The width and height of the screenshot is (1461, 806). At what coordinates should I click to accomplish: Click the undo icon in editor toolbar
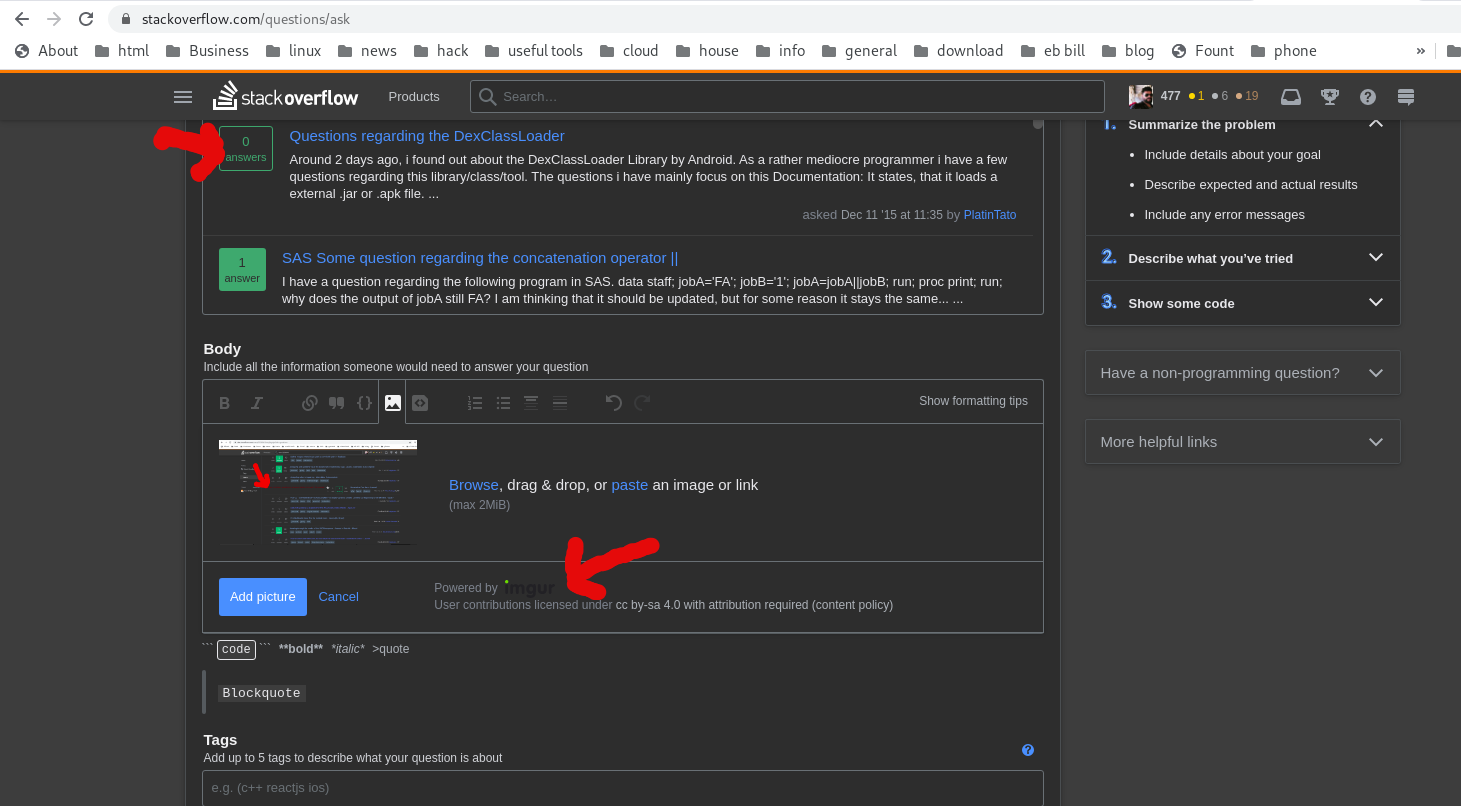[x=614, y=402]
